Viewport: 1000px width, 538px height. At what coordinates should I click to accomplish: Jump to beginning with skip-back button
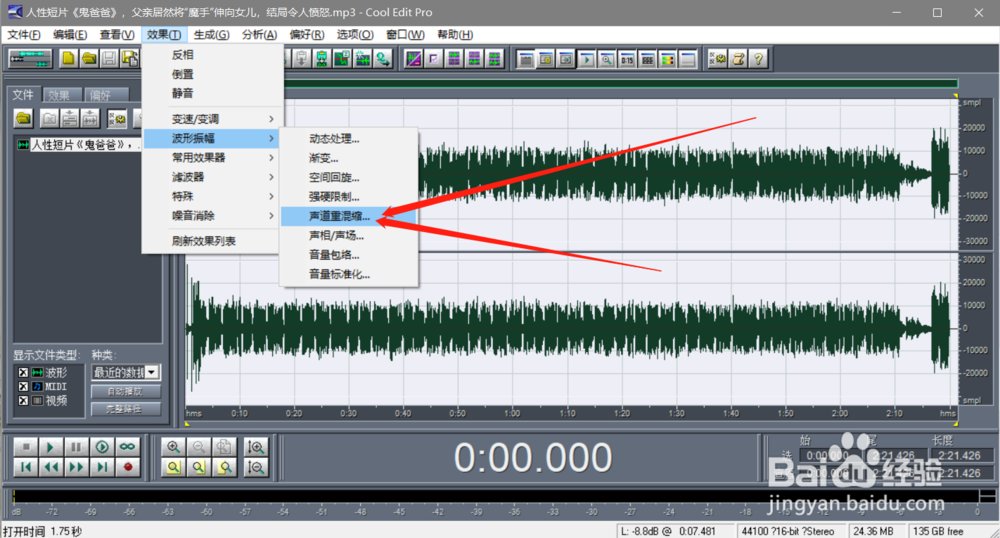pos(25,467)
